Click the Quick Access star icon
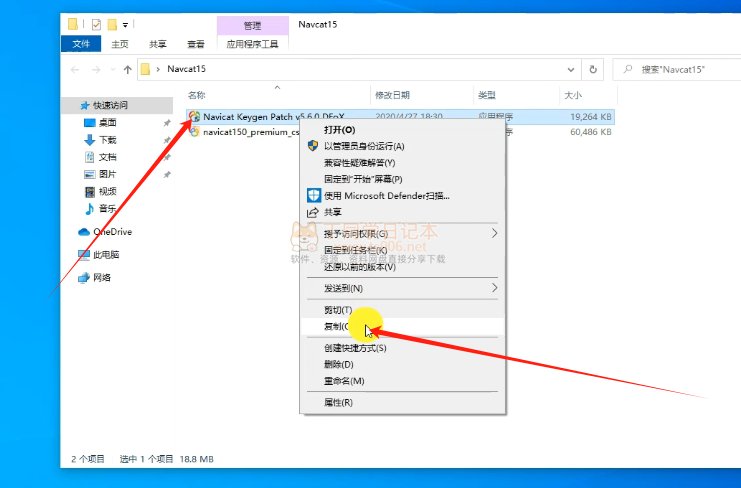 [85, 105]
